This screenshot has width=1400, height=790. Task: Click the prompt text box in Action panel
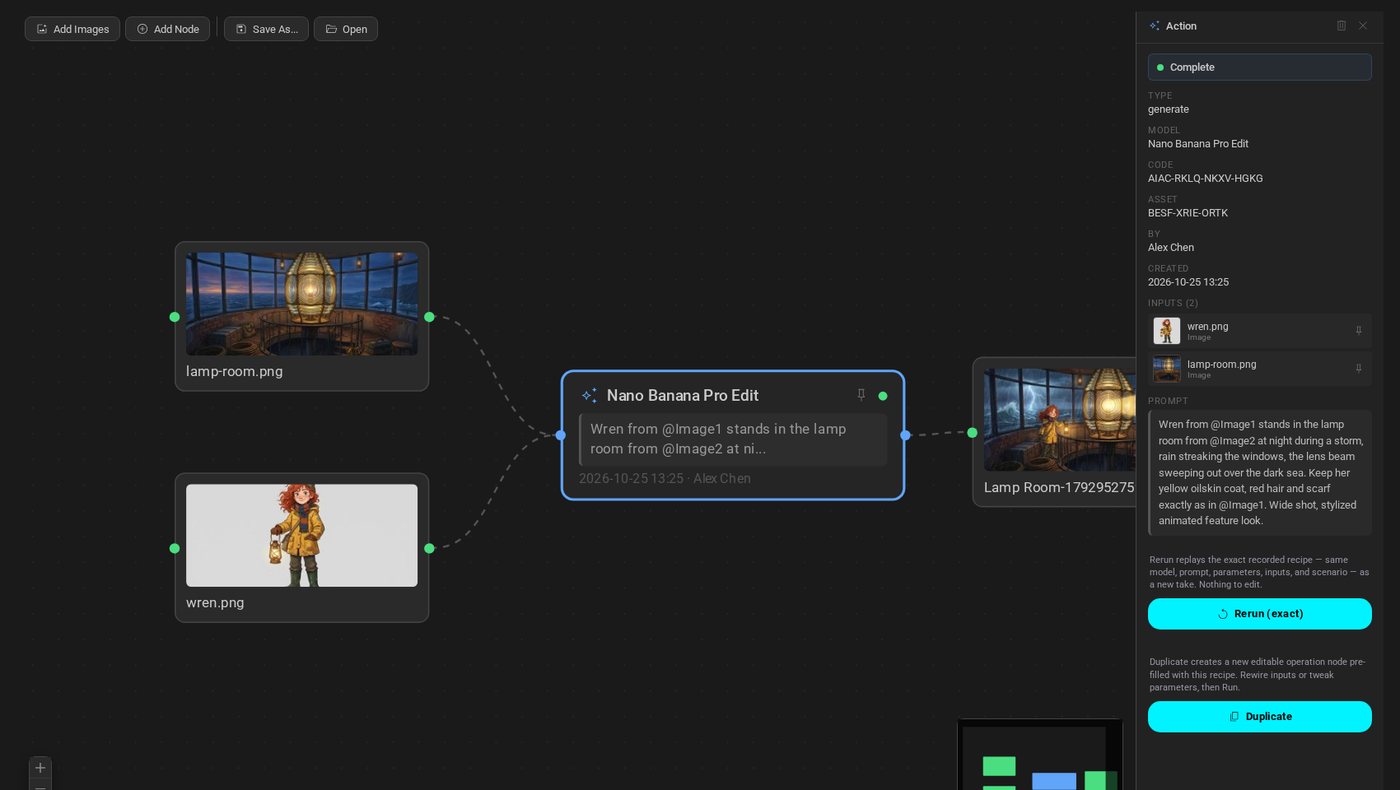click(1259, 473)
